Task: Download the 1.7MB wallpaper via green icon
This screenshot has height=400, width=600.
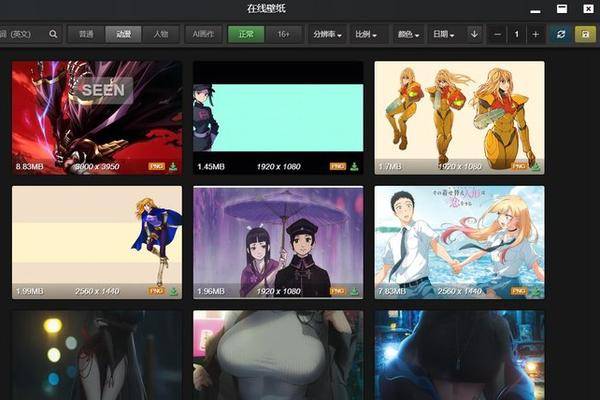Action: [x=535, y=166]
